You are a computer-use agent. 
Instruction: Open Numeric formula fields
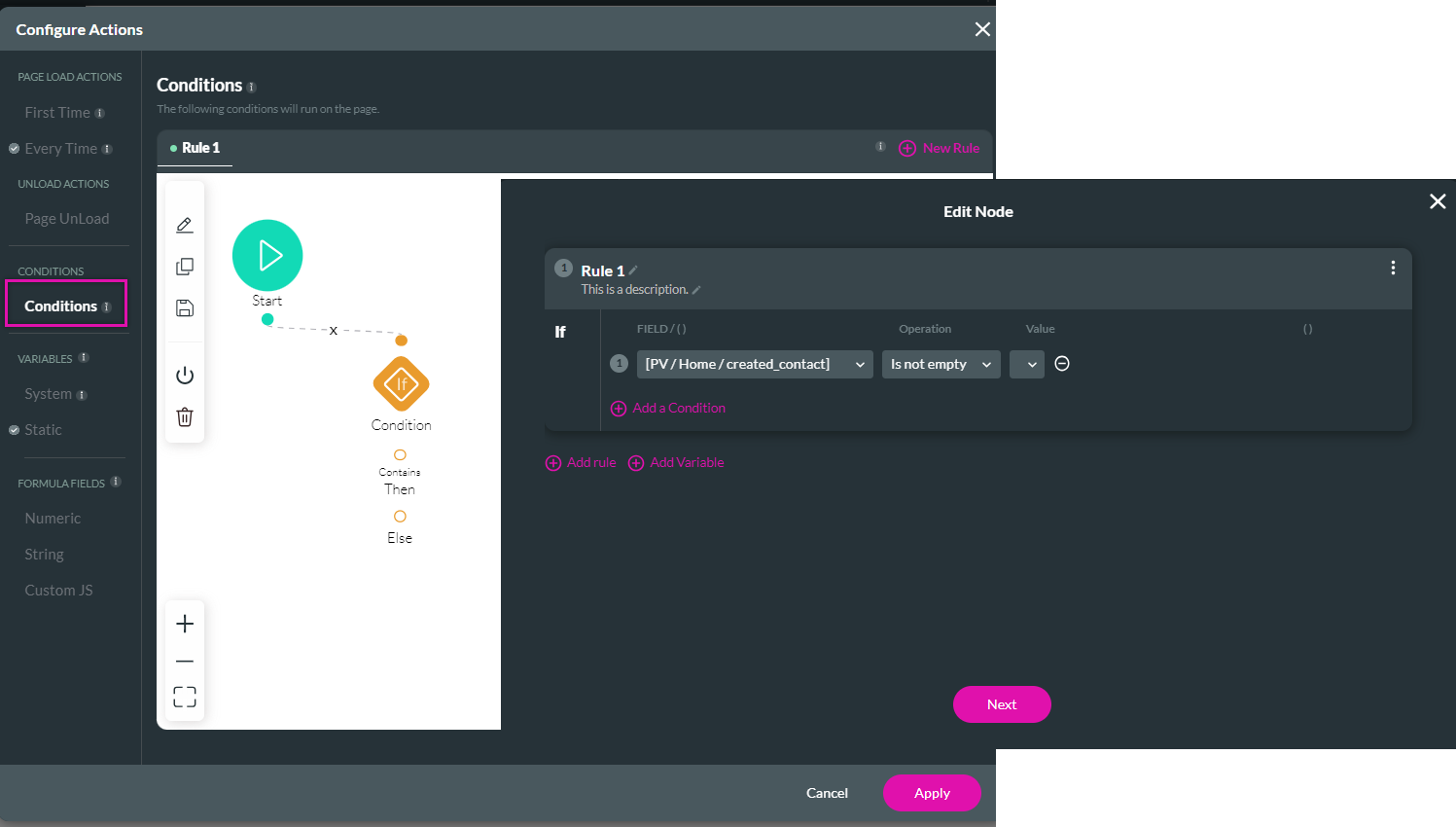coord(53,519)
